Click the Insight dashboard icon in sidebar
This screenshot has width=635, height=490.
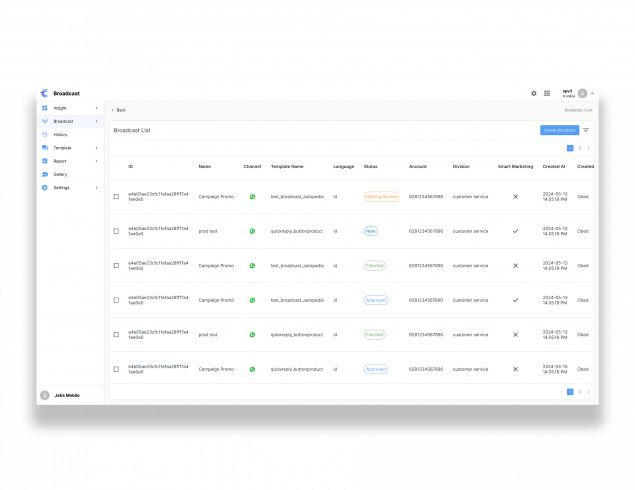pos(45,108)
